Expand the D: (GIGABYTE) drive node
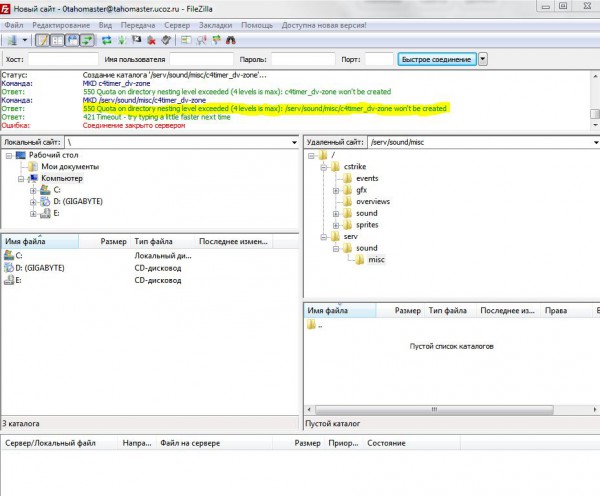 (x=33, y=201)
